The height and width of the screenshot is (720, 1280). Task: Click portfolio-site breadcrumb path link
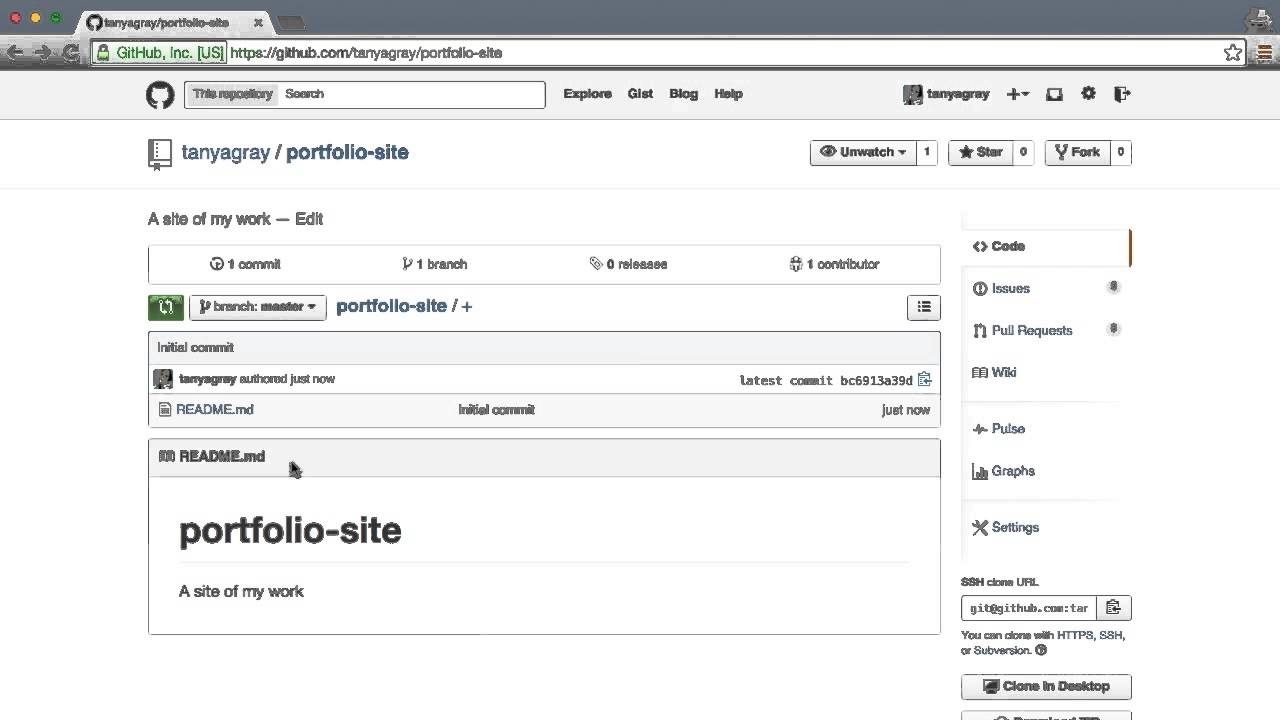pos(391,306)
